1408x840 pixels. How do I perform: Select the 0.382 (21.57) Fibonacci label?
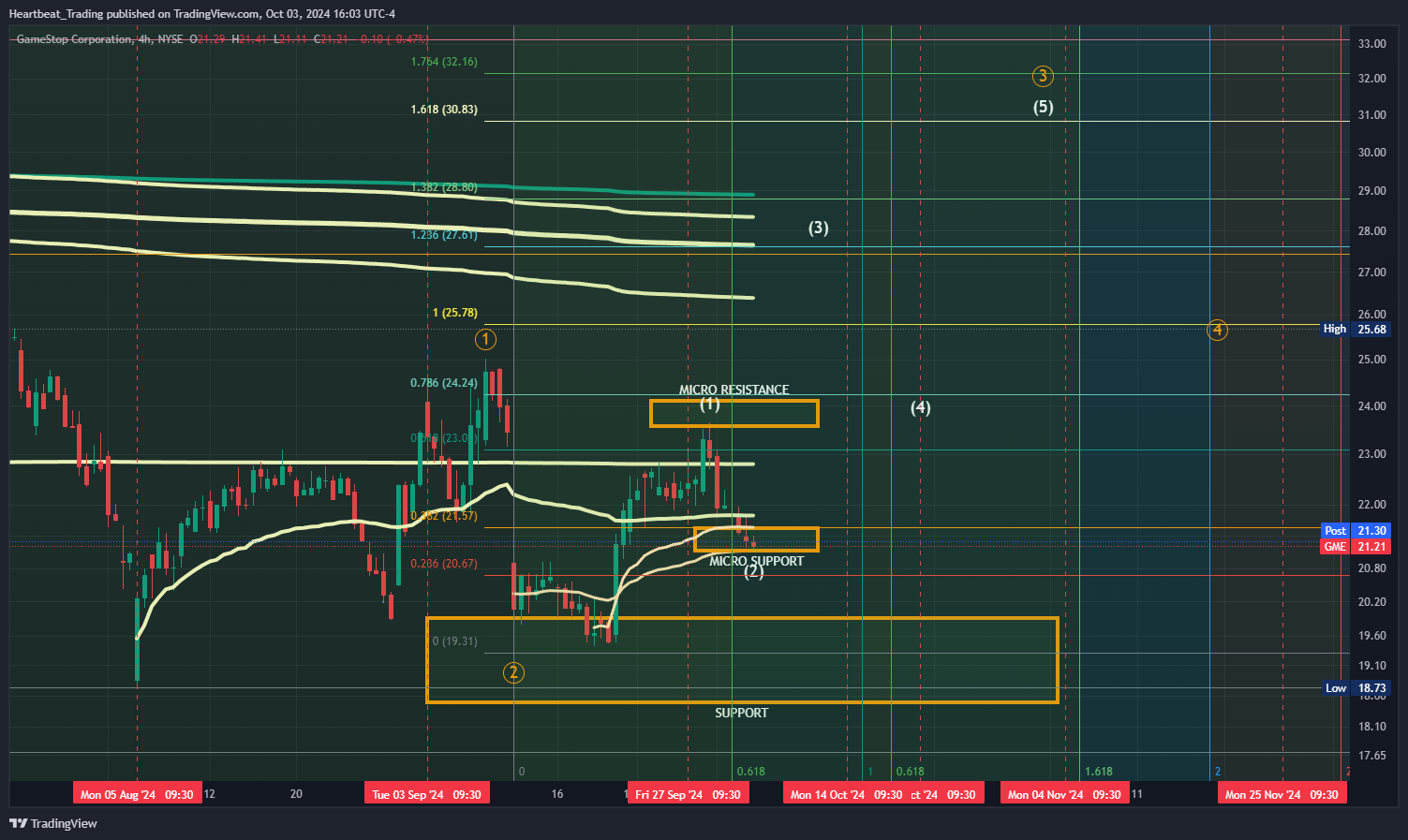[x=444, y=516]
